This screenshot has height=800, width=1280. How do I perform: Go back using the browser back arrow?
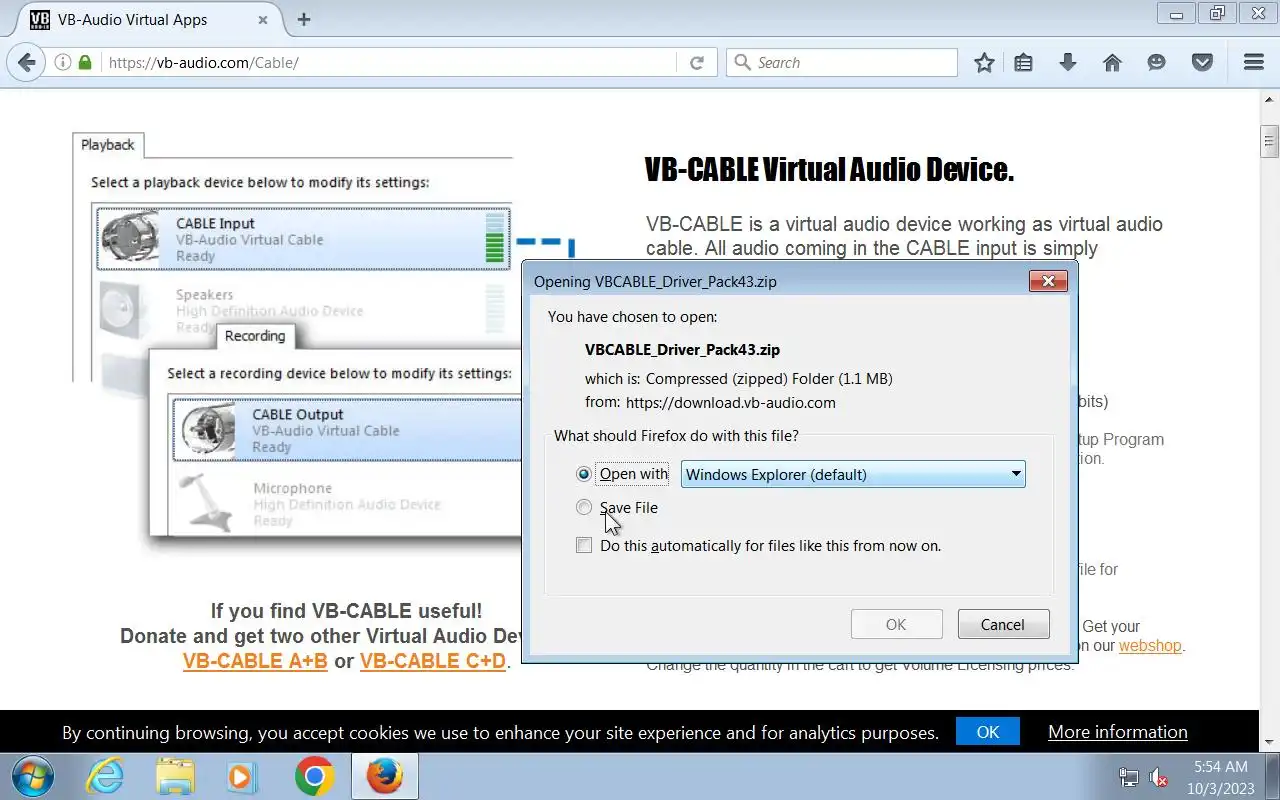pos(27,62)
